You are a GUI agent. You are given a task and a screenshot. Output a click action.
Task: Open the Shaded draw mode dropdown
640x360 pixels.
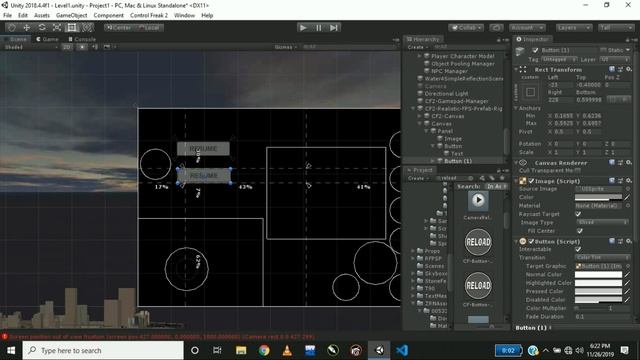(x=31, y=47)
